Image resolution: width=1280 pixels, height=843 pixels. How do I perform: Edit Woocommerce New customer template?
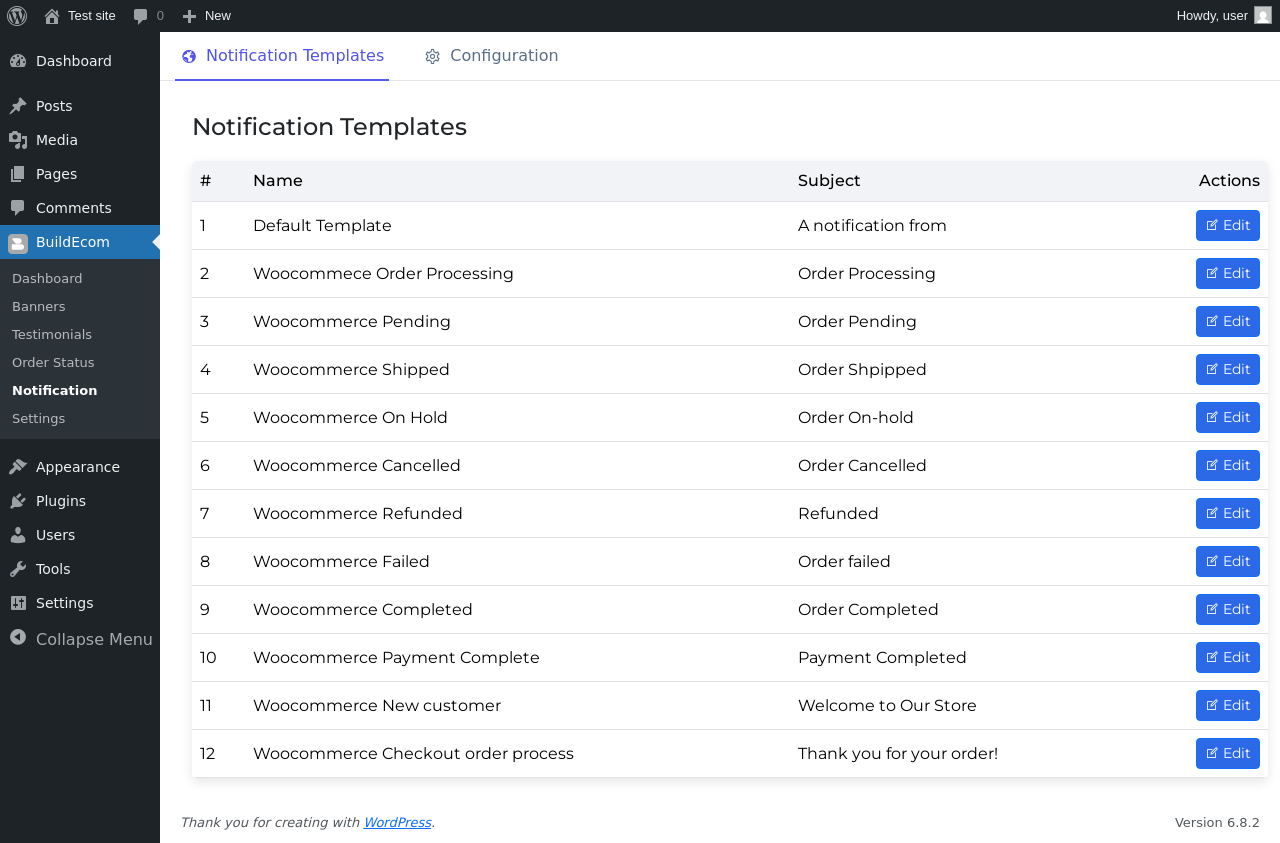pyautogui.click(x=1228, y=705)
